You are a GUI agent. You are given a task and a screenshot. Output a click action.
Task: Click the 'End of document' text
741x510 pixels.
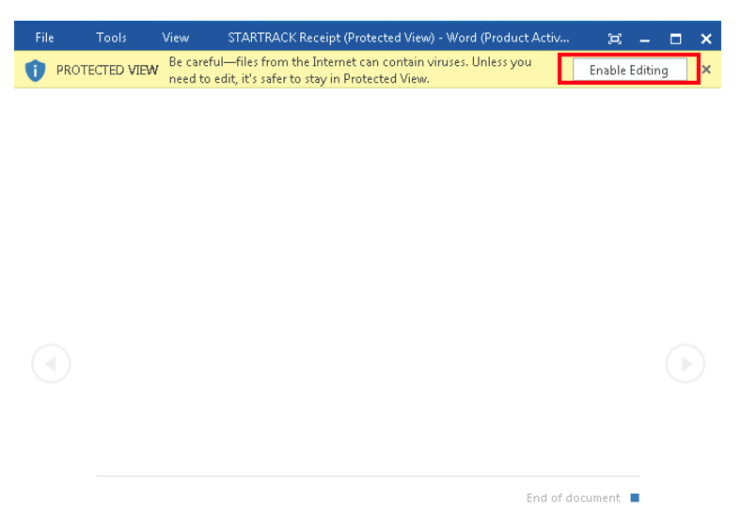coord(573,498)
